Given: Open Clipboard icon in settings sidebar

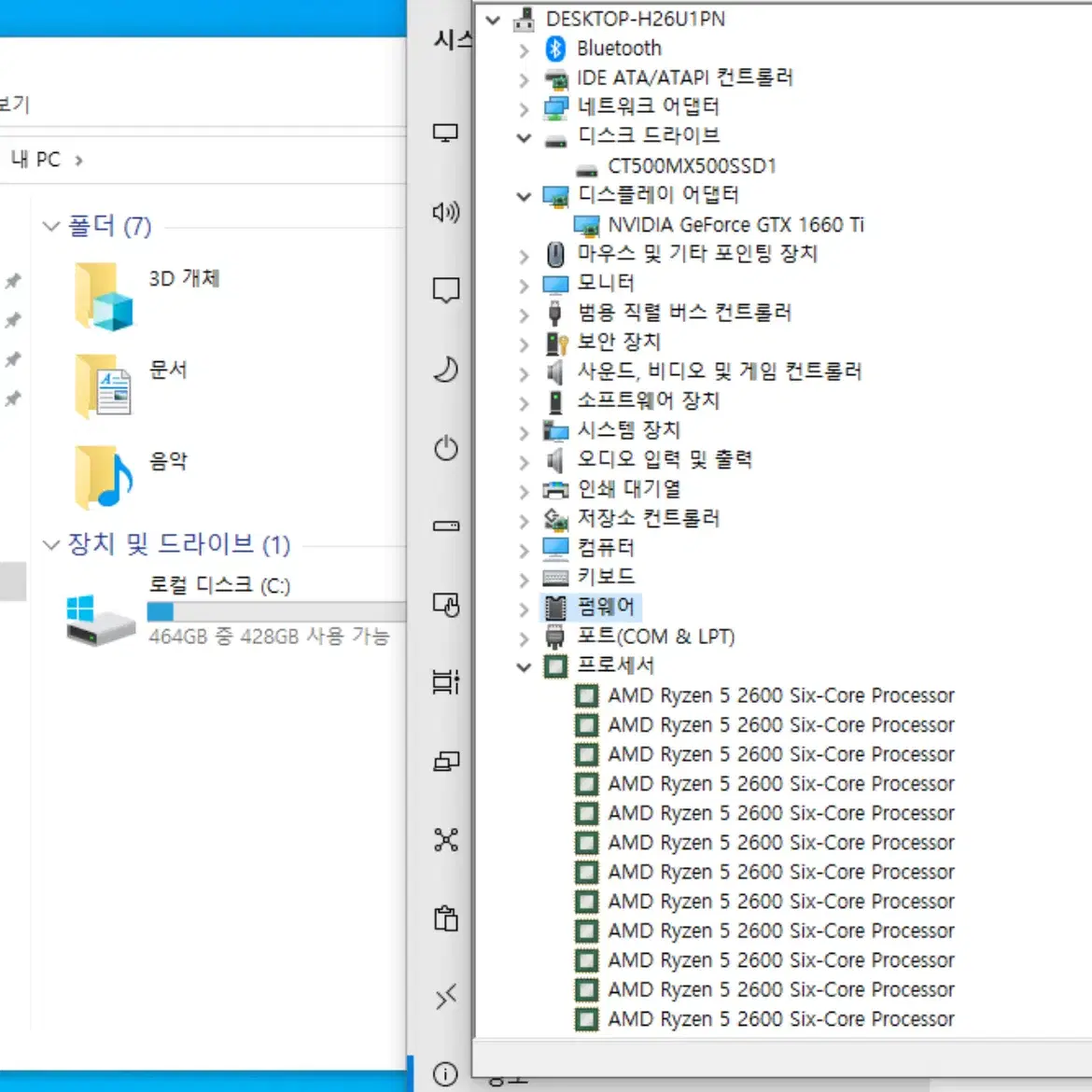Looking at the screenshot, I should tap(446, 918).
